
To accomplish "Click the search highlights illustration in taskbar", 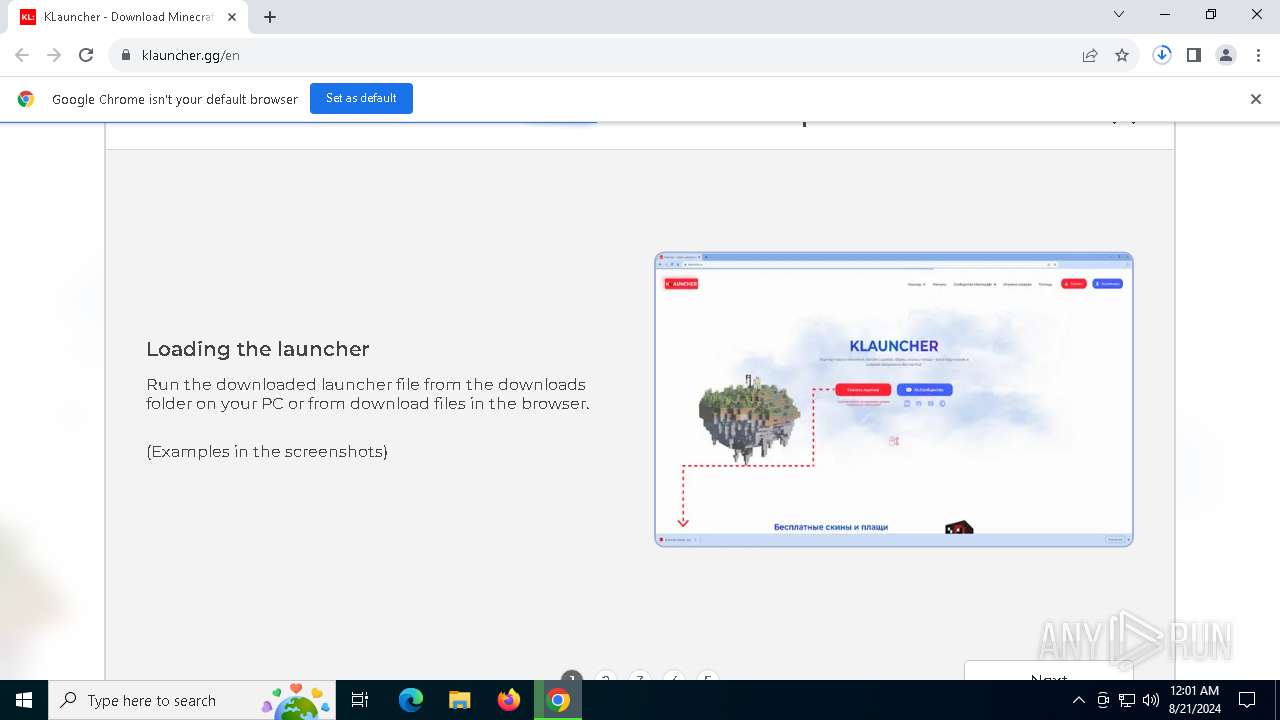I will tap(296, 700).
